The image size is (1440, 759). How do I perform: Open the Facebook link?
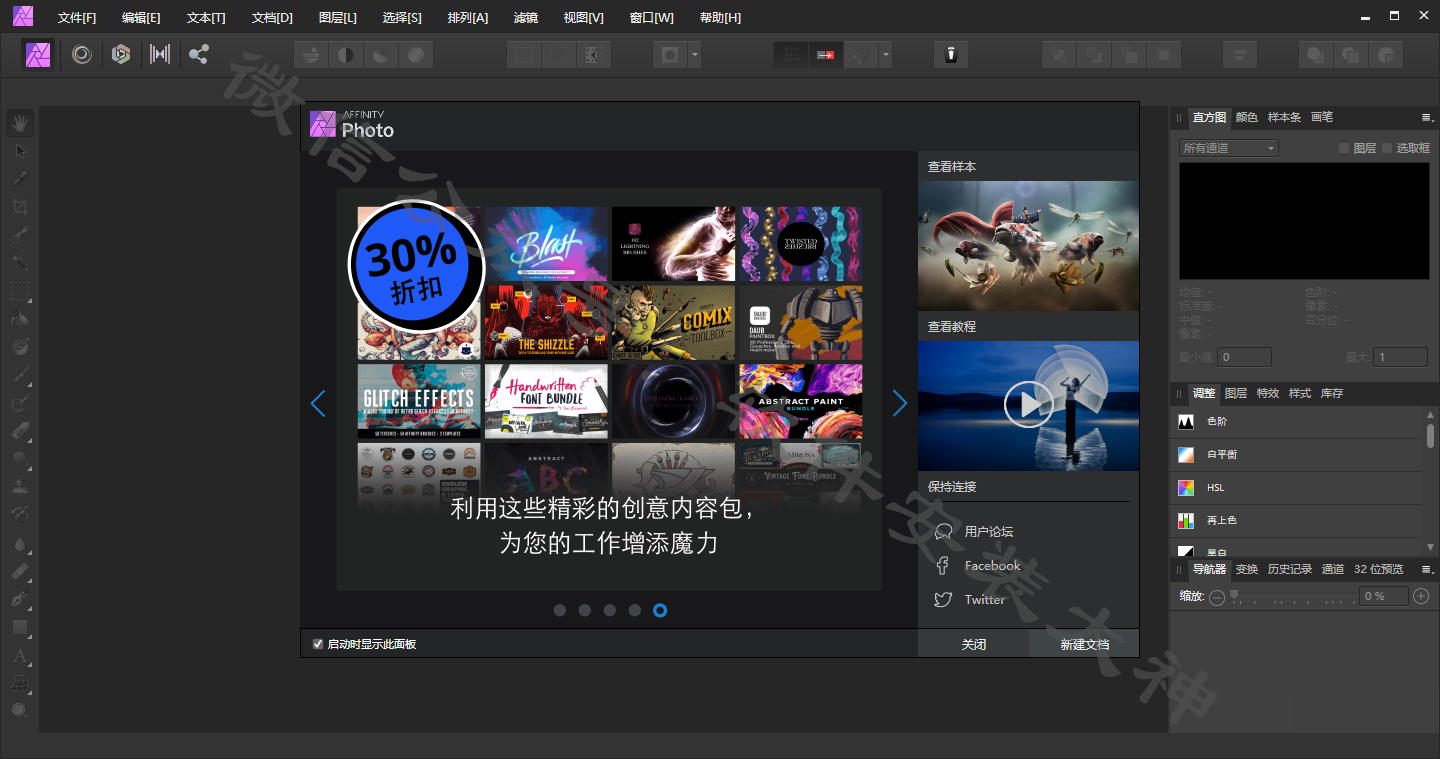coord(992,566)
